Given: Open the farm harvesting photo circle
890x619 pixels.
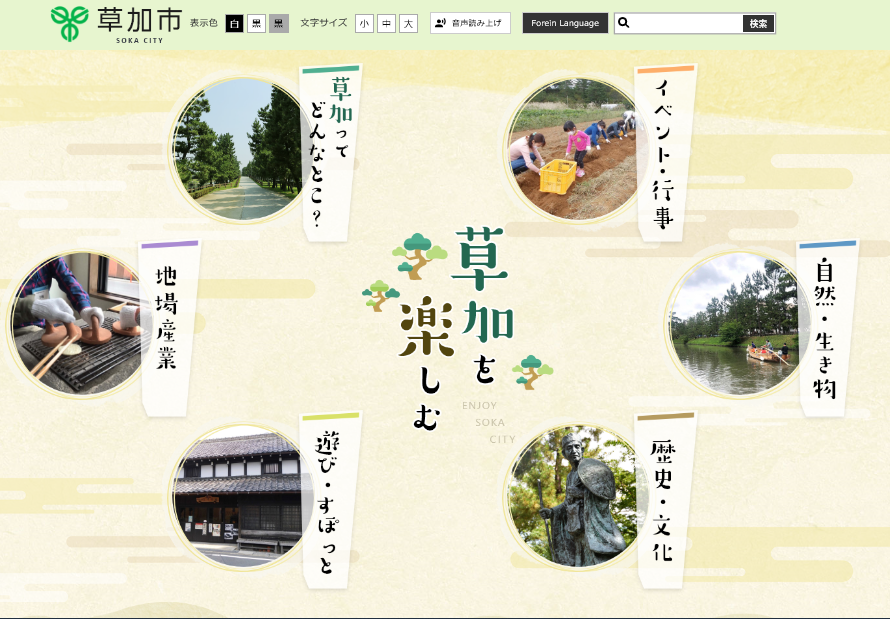Looking at the screenshot, I should (x=576, y=150).
